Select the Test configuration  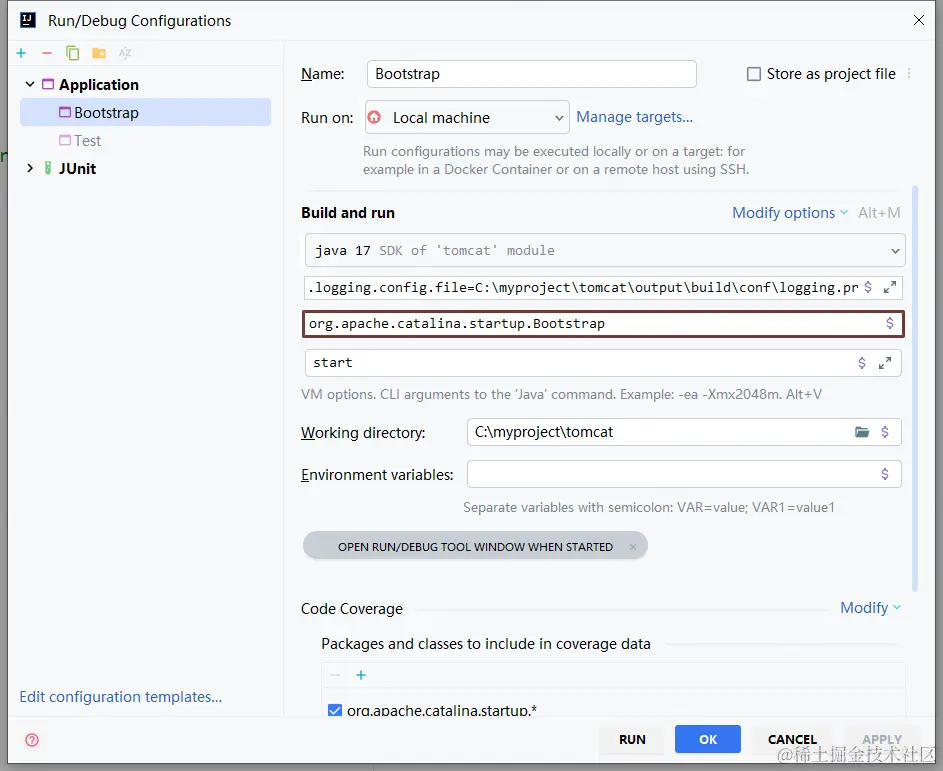[x=87, y=141]
